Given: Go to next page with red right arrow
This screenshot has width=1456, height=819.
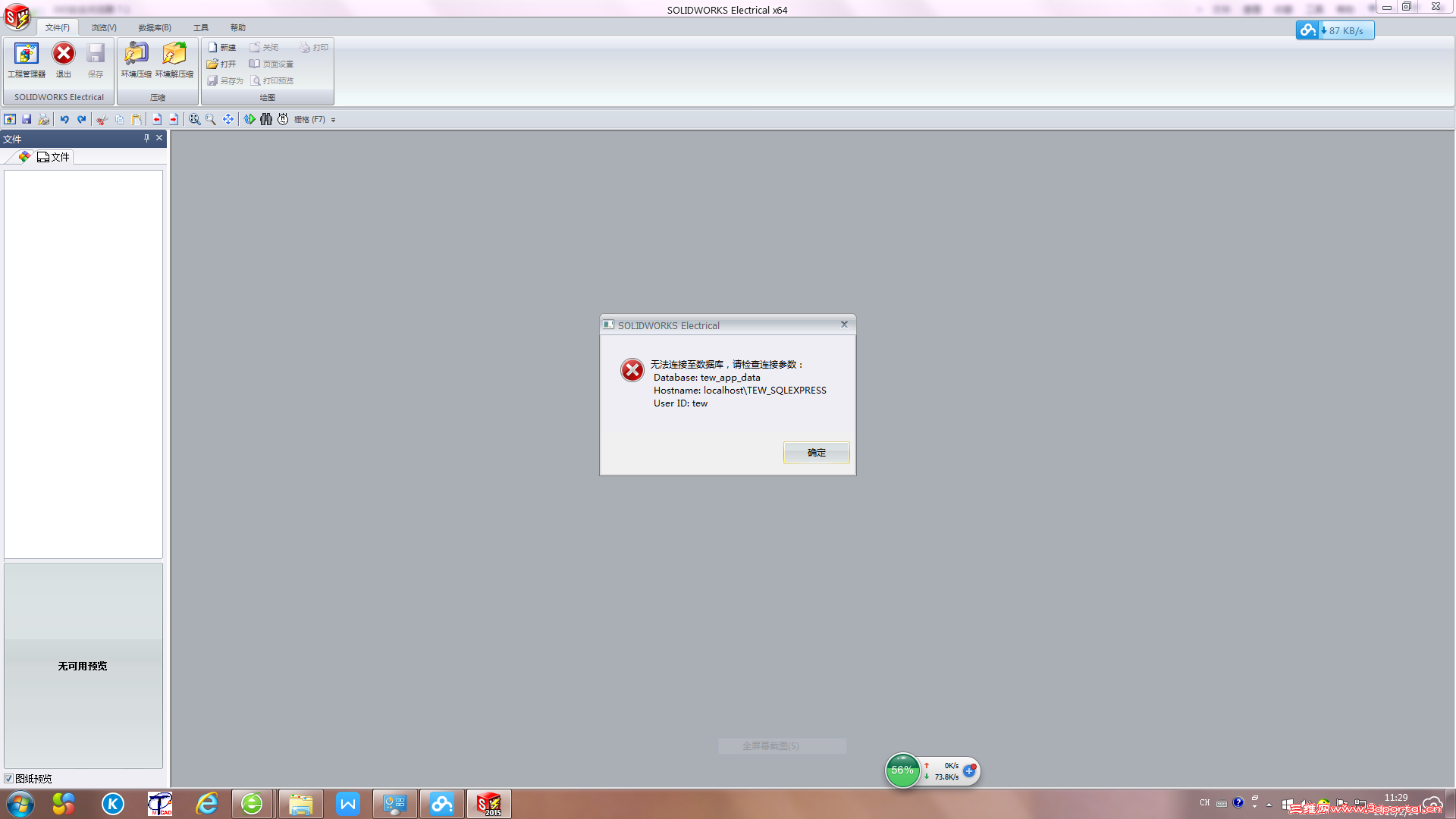Looking at the screenshot, I should [174, 119].
